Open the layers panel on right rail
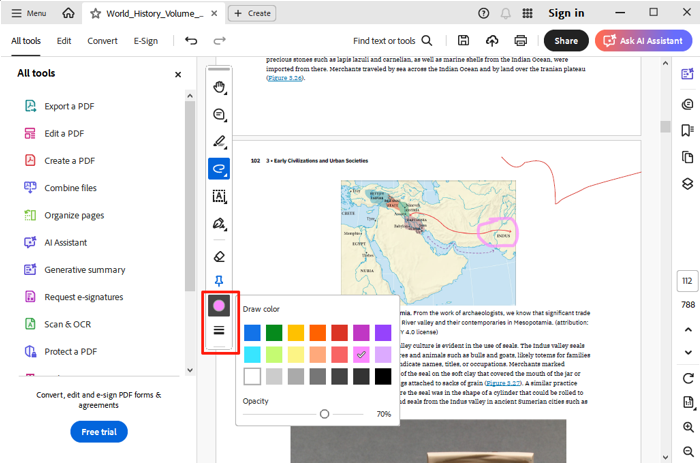Image resolution: width=700 pixels, height=463 pixels. [x=688, y=184]
